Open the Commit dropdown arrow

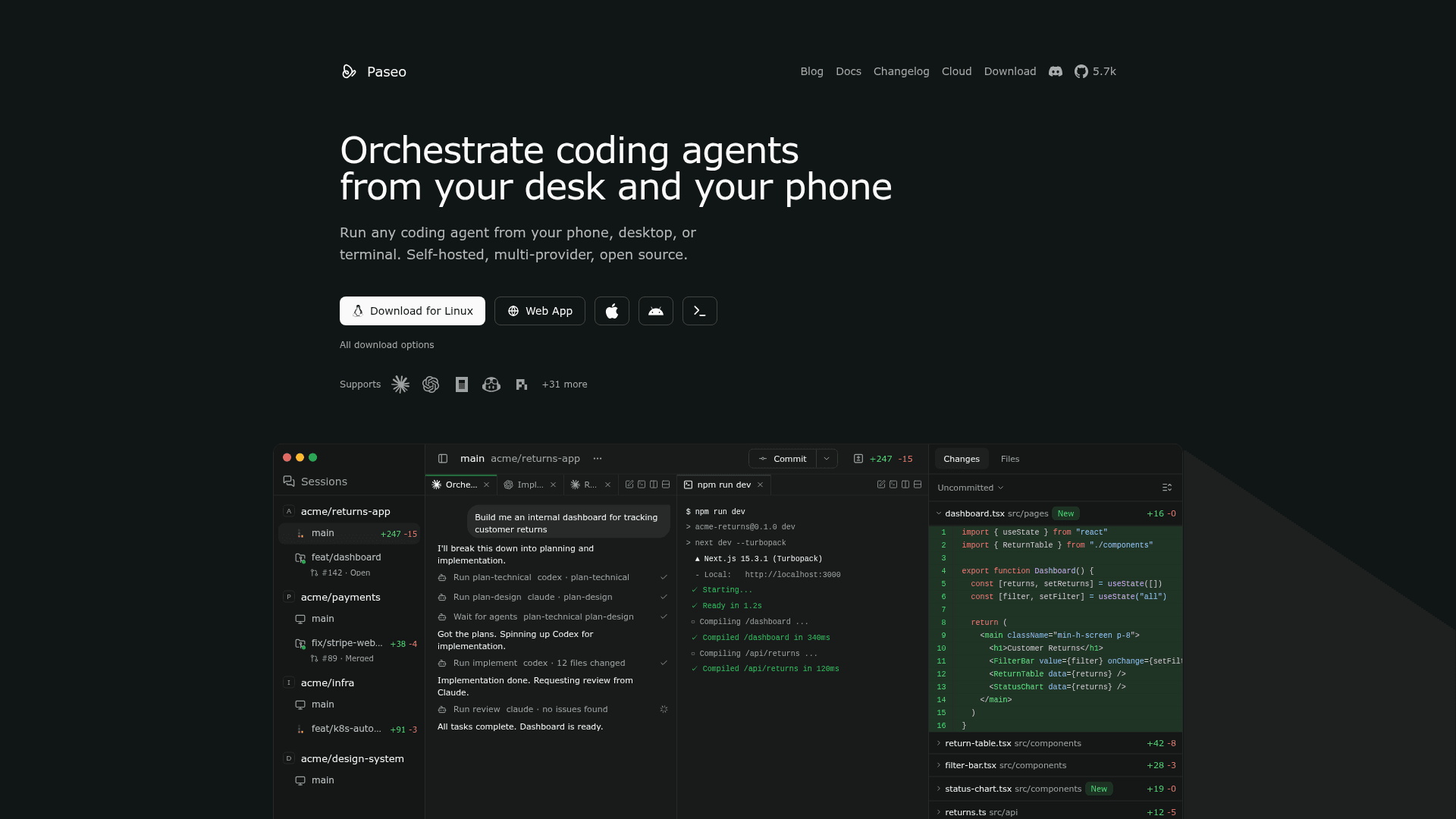(x=827, y=459)
